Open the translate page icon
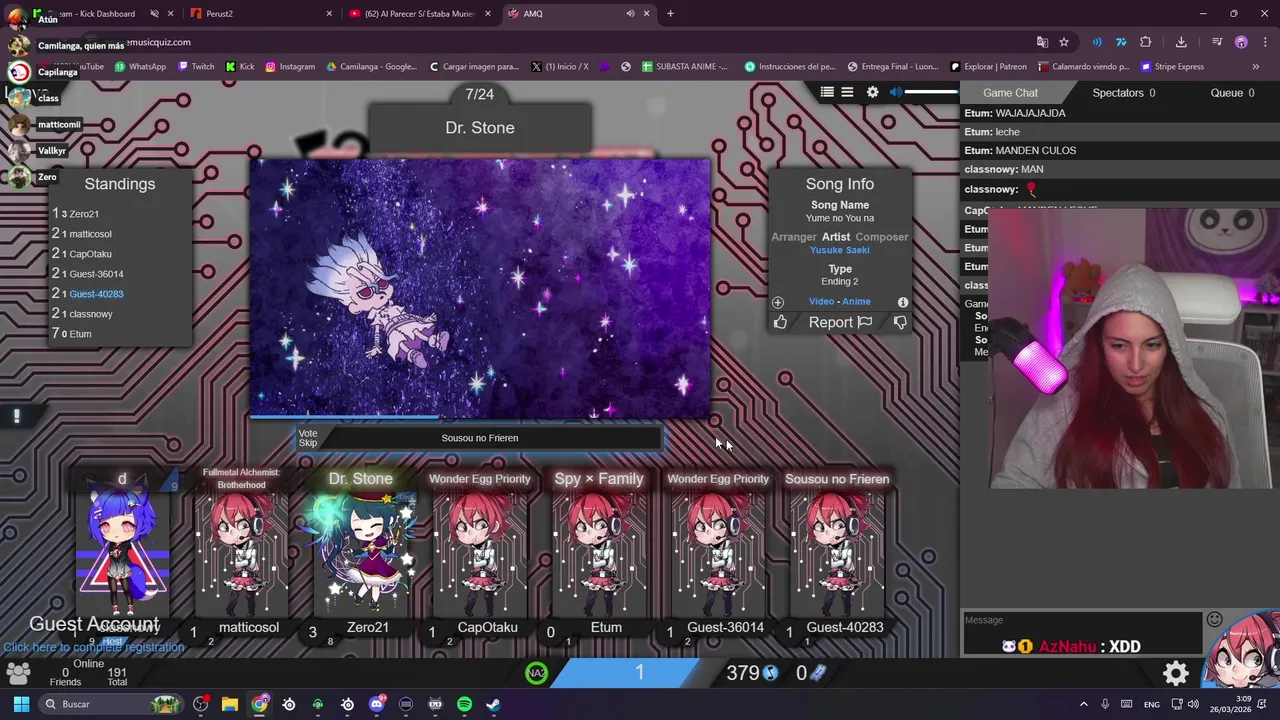This screenshot has width=1280, height=720. [1042, 42]
